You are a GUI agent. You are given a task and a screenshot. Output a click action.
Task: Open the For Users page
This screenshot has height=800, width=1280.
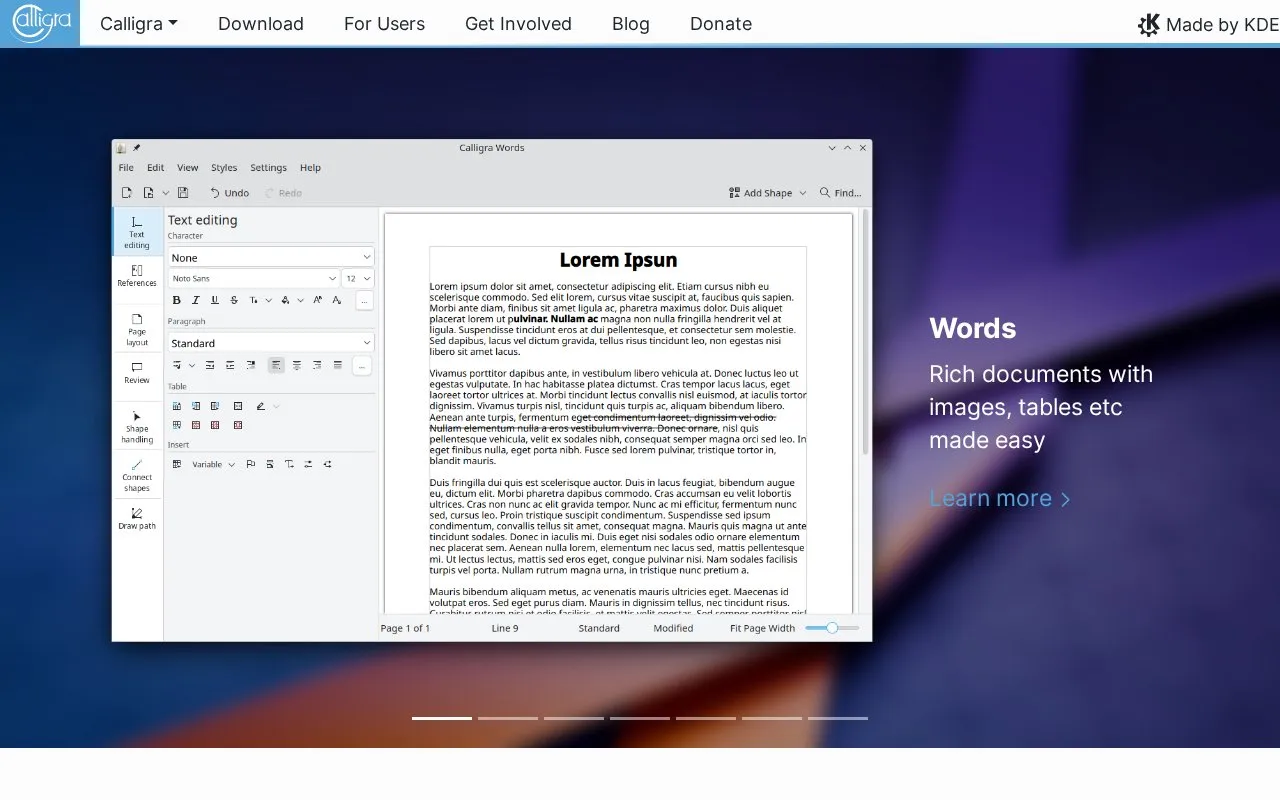(x=384, y=24)
